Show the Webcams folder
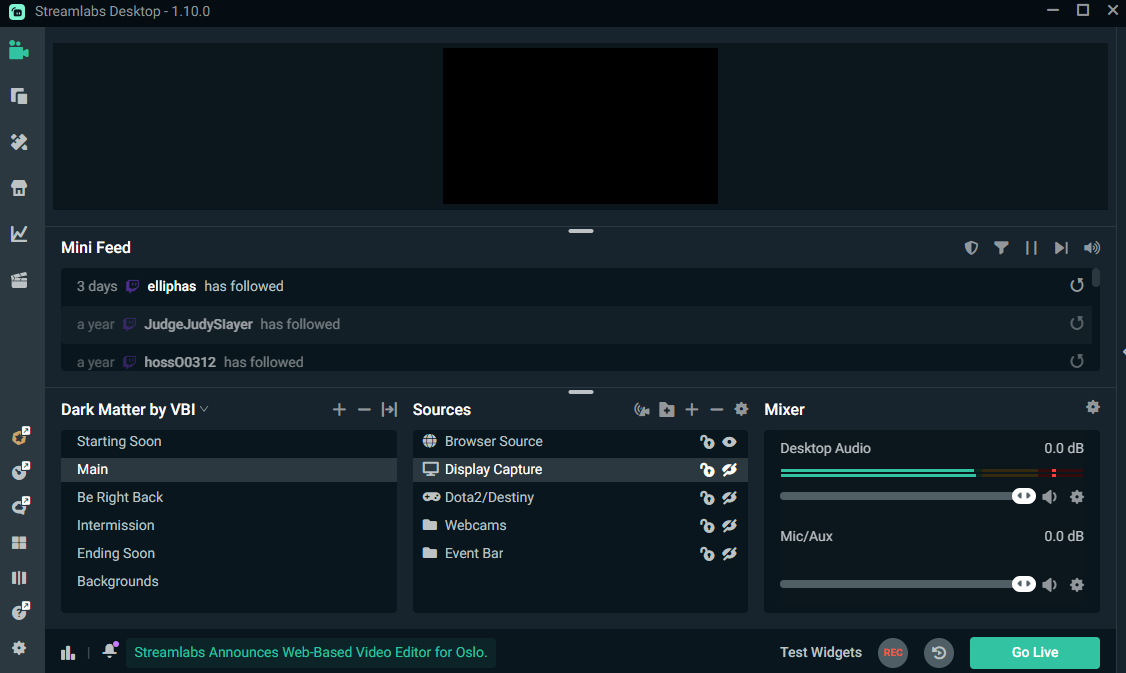This screenshot has width=1126, height=673. click(730, 526)
